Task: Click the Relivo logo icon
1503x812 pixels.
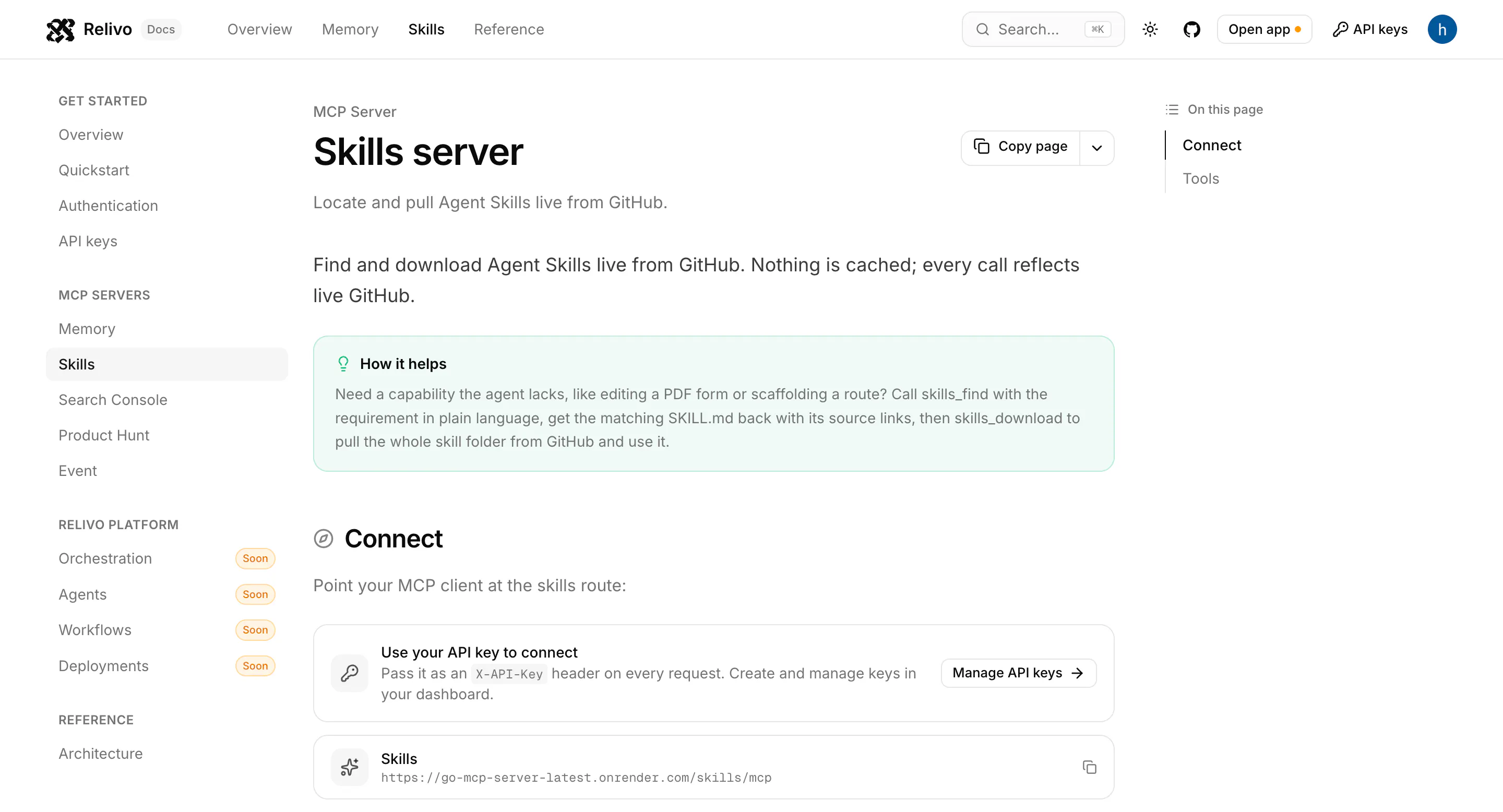Action: coord(60,30)
